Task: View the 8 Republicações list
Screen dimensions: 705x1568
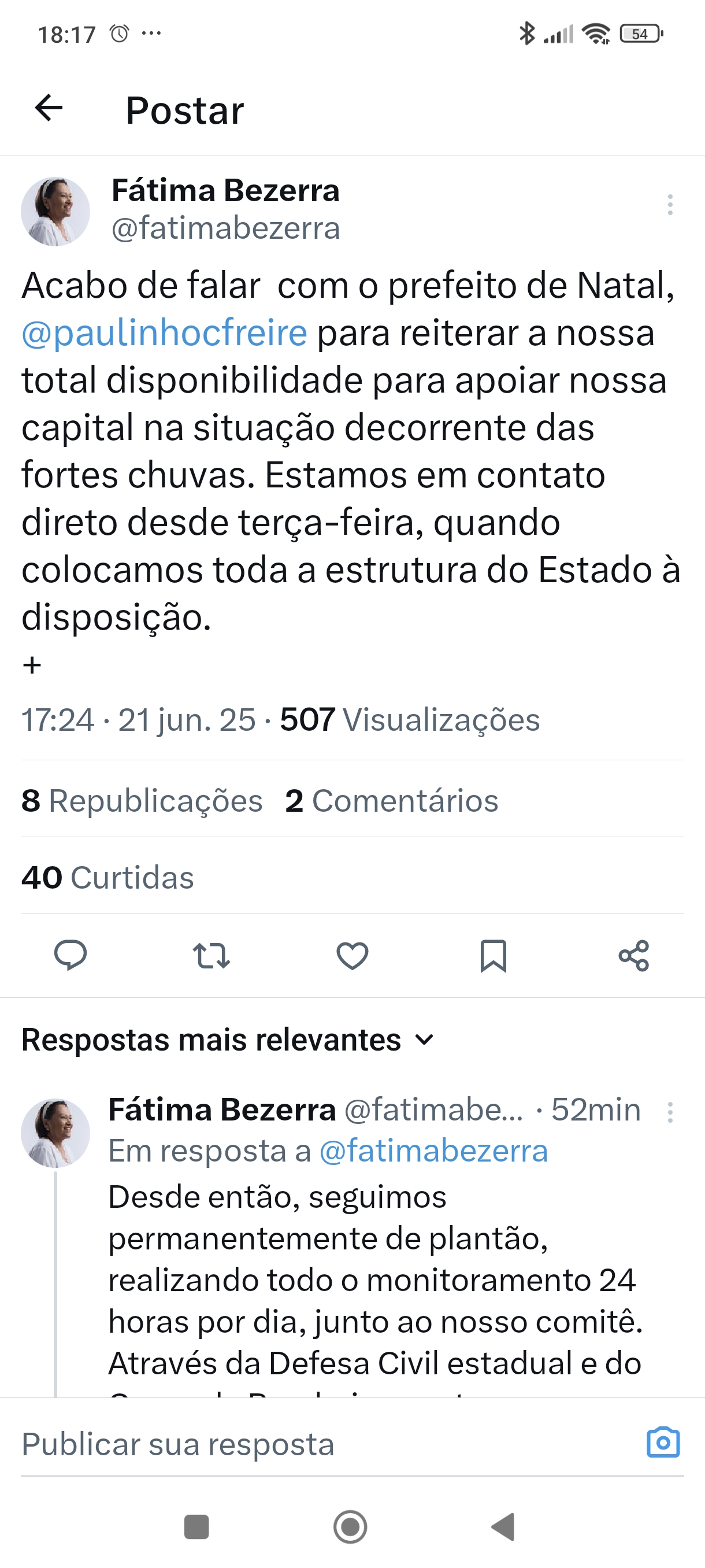Action: 142,800
